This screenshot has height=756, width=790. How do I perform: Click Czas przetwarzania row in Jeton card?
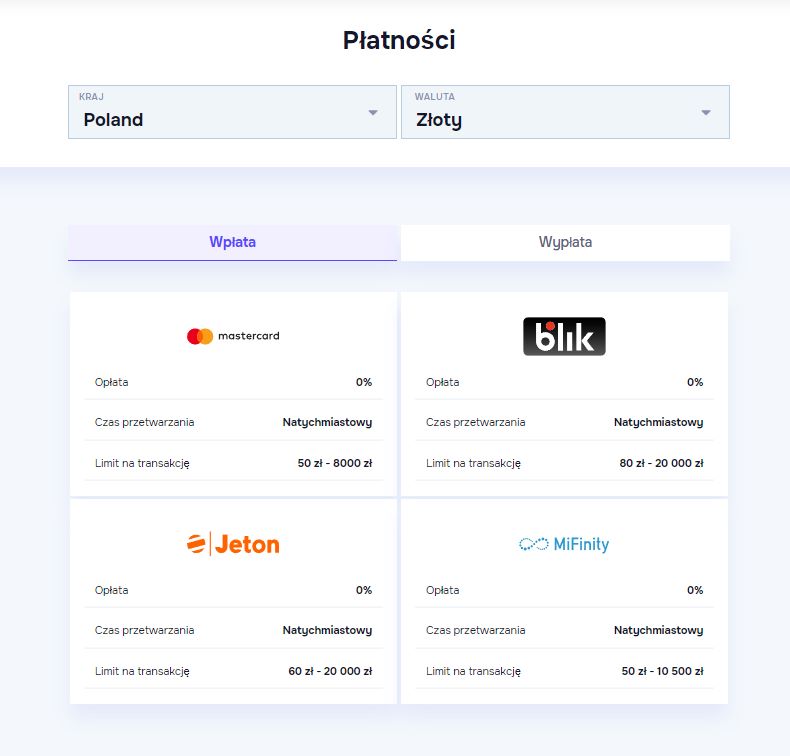[x=233, y=630]
